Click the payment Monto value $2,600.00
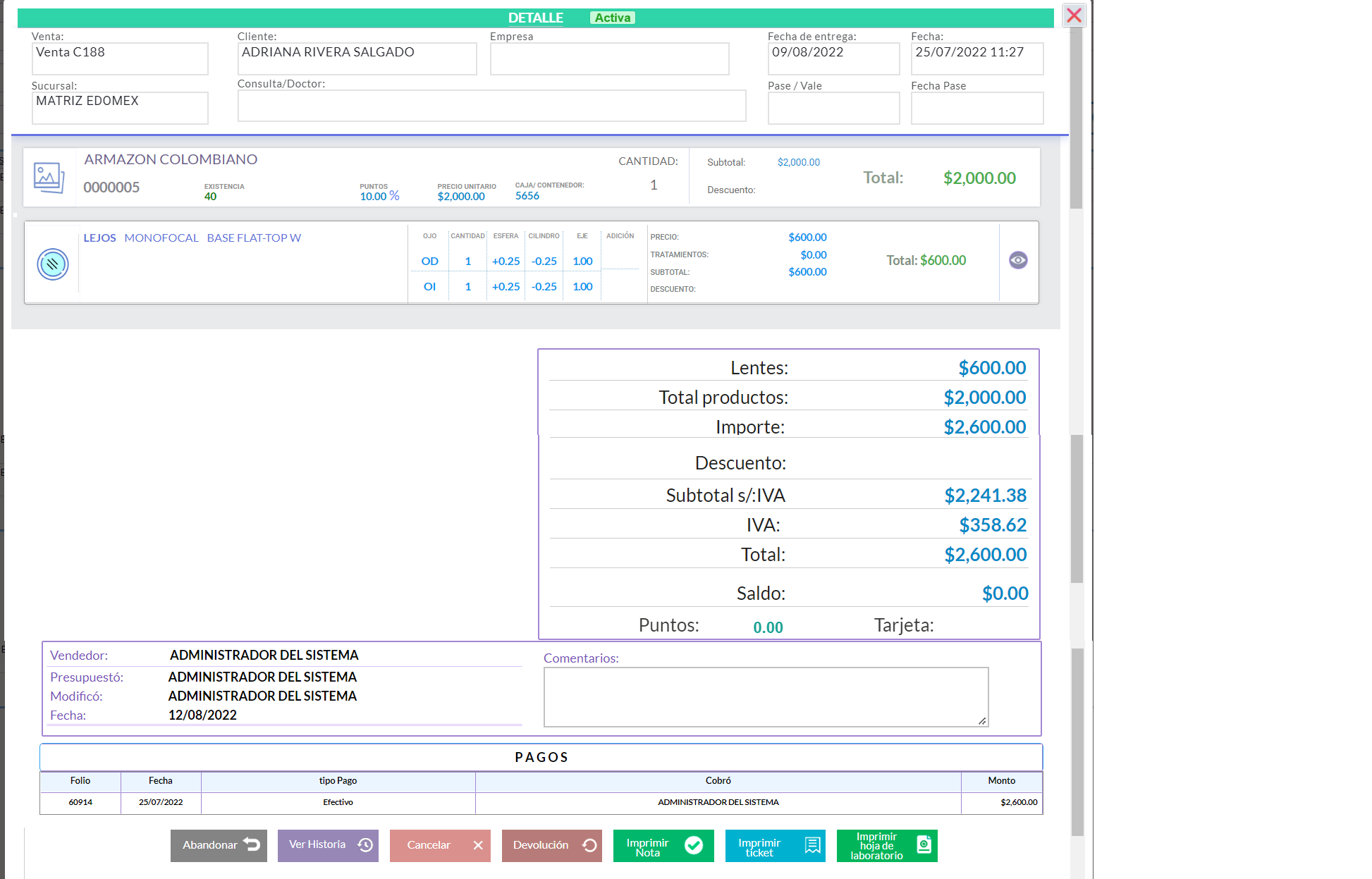Screen dimensions: 1372x879 [x=1019, y=803]
